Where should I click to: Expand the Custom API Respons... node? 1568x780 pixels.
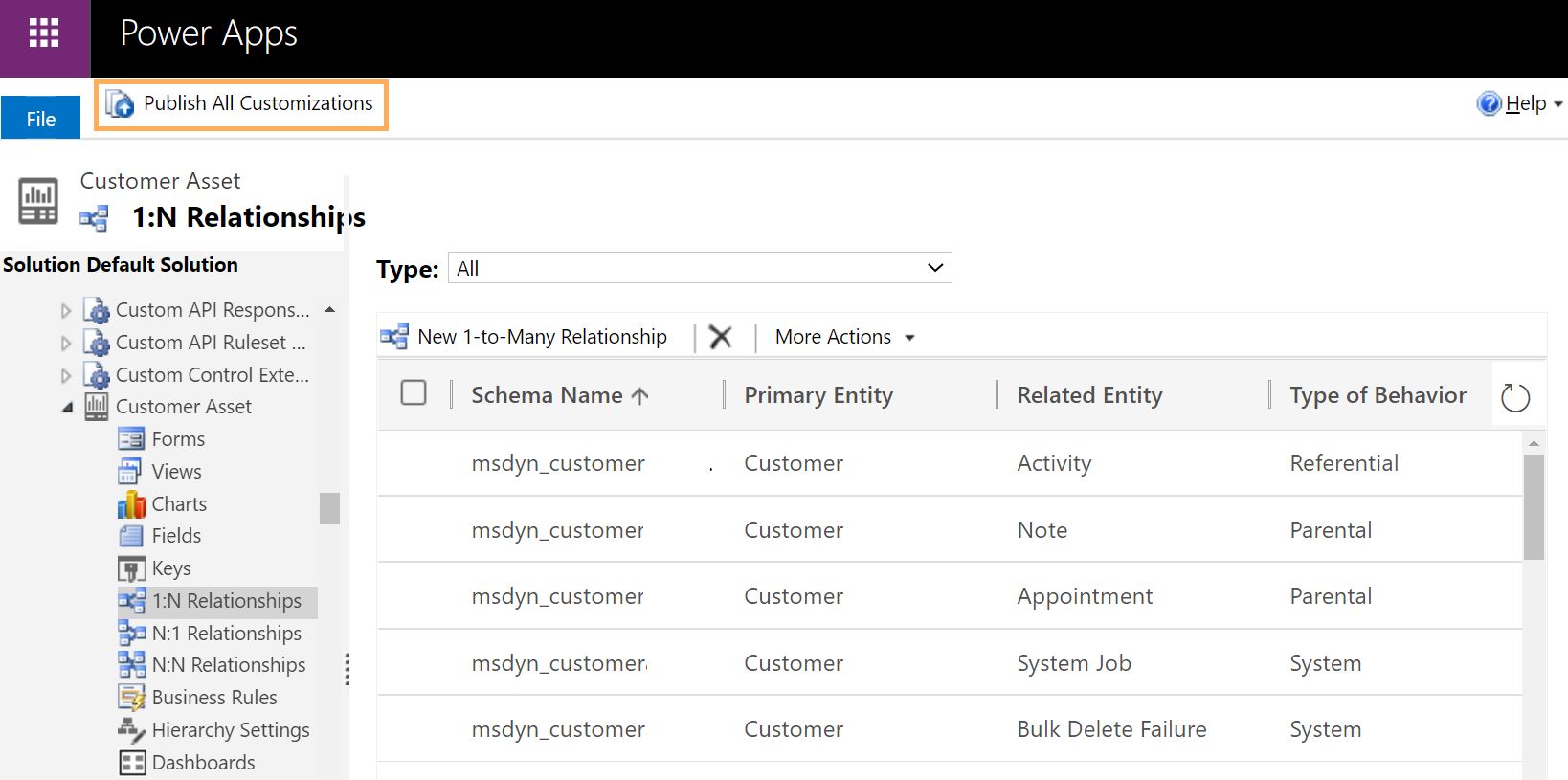[x=66, y=310]
